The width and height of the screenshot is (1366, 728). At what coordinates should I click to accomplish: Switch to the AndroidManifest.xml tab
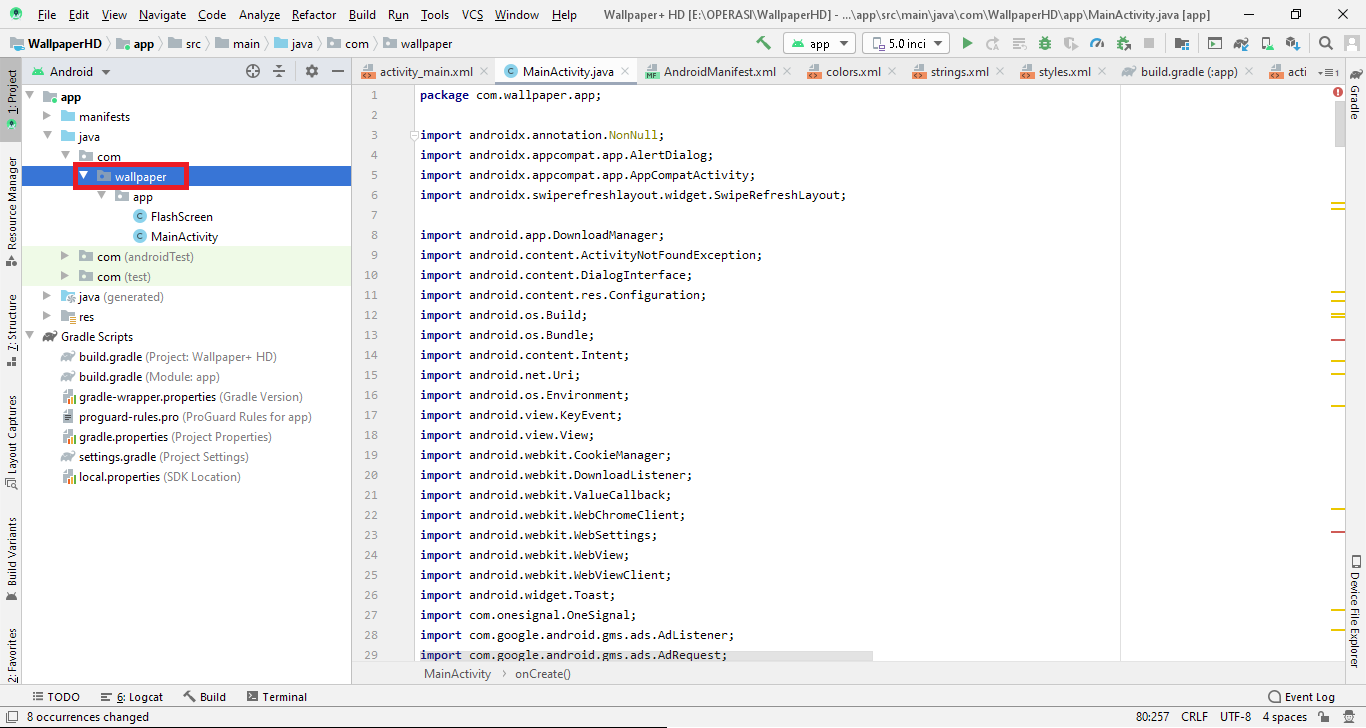point(719,72)
